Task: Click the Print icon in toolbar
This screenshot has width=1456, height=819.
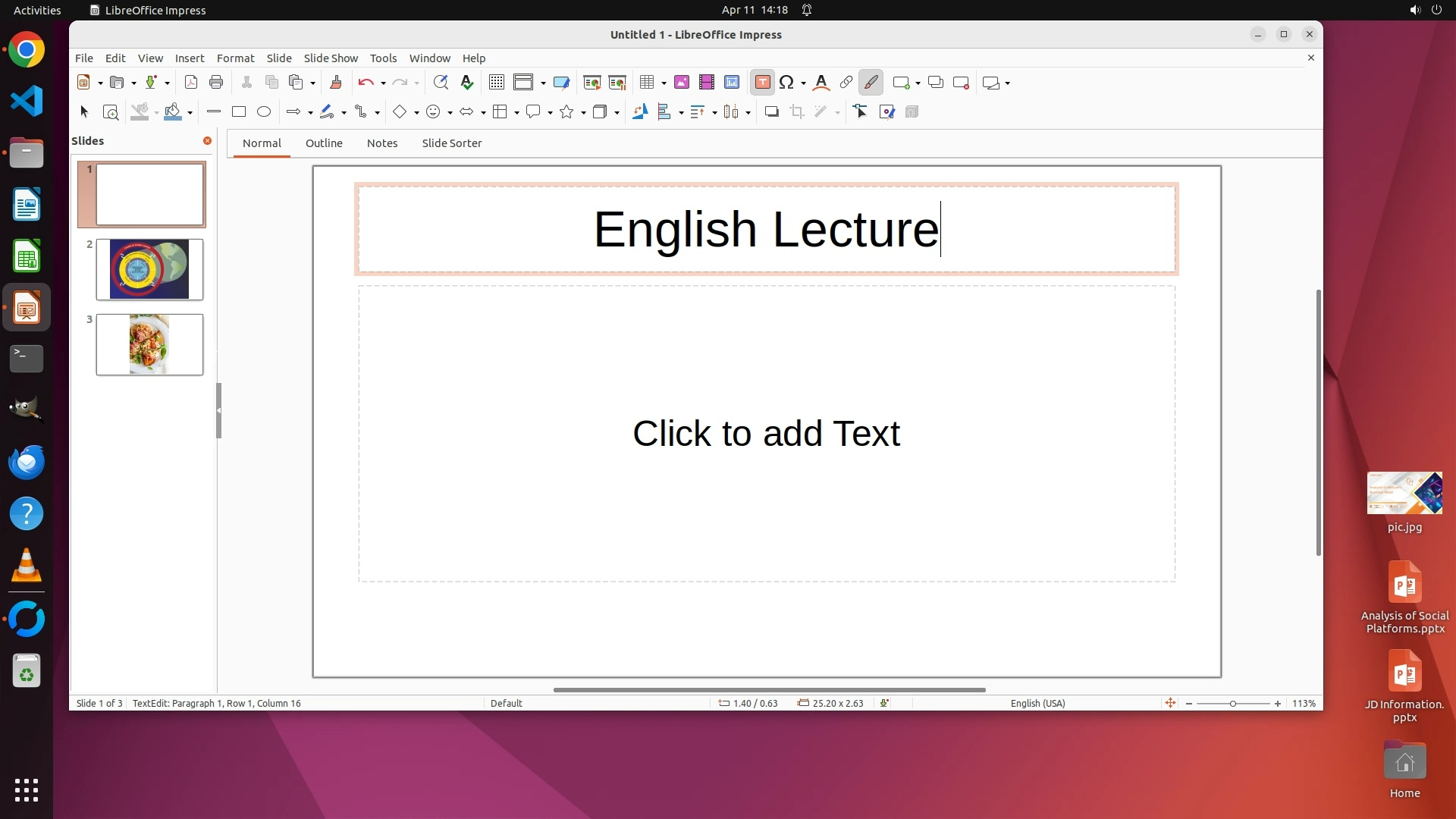Action: 216,83
